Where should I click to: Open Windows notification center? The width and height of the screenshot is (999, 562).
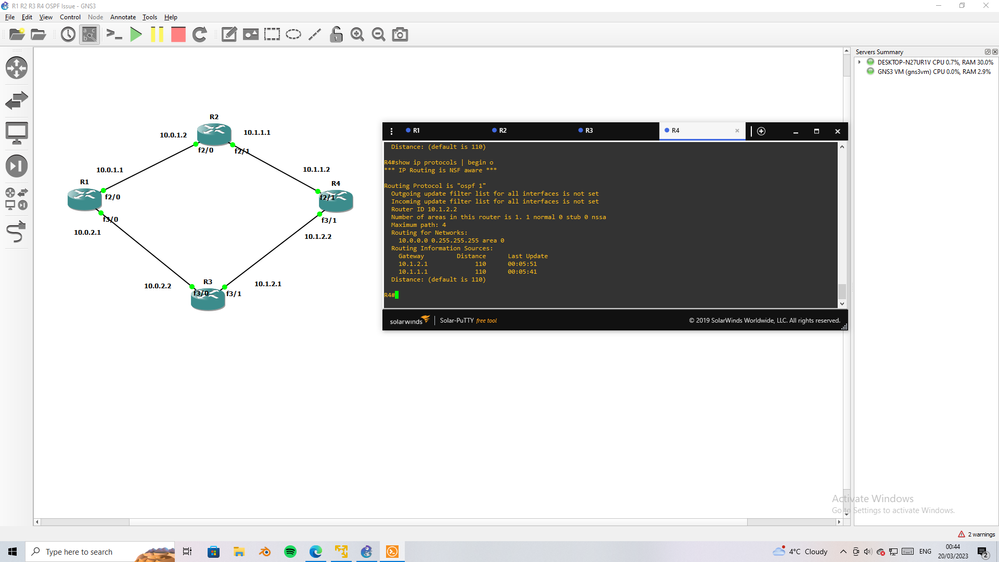[984, 552]
